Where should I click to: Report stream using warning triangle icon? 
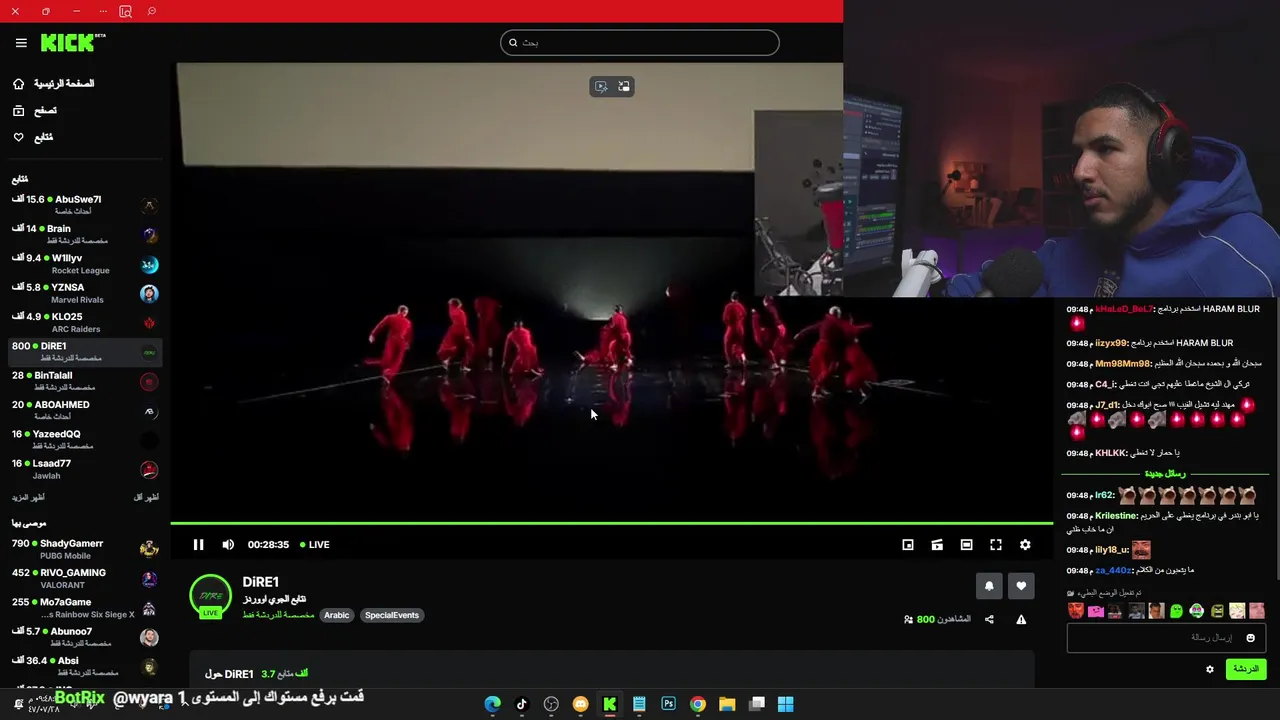[1021, 620]
